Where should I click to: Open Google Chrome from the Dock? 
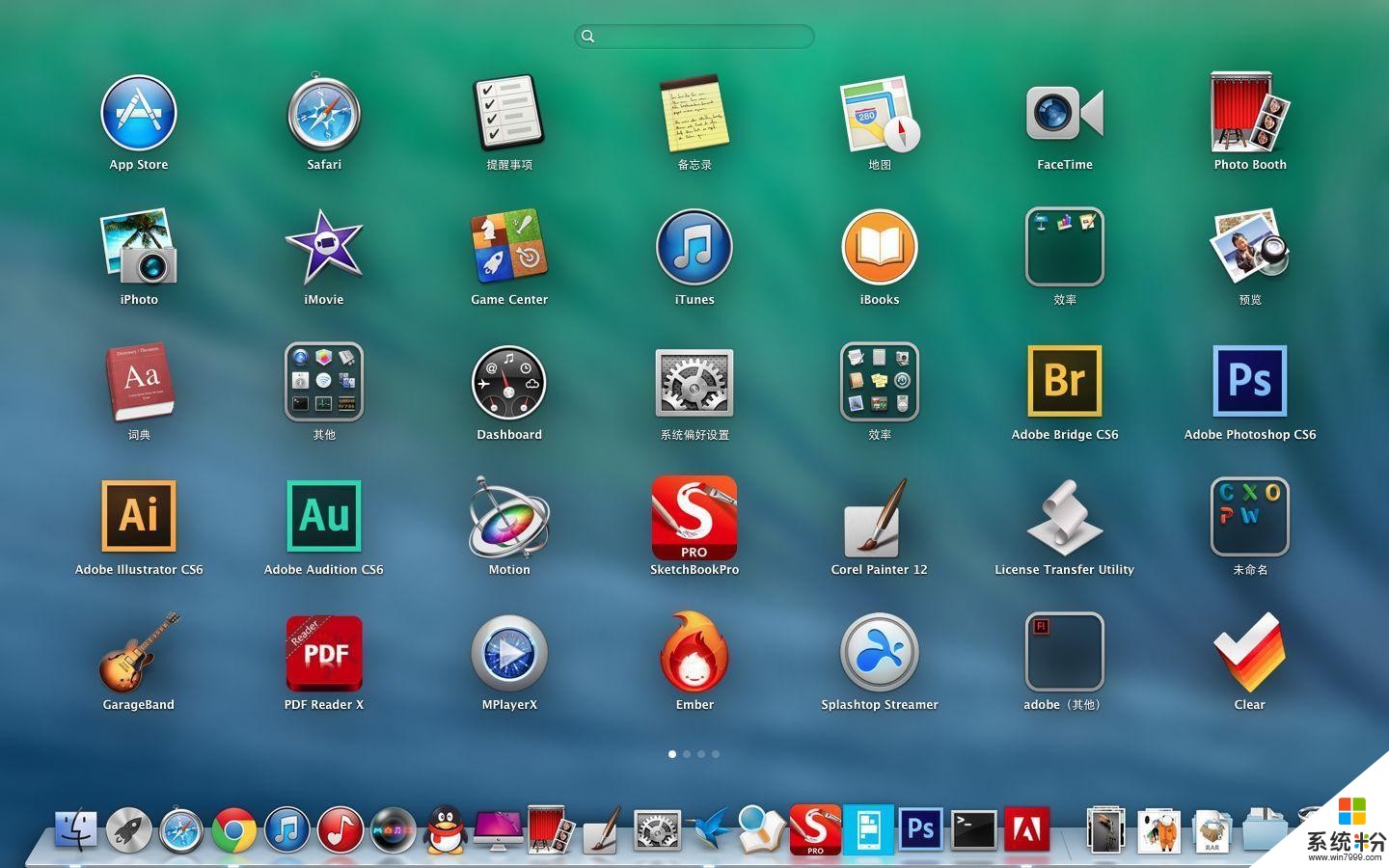coord(234,829)
